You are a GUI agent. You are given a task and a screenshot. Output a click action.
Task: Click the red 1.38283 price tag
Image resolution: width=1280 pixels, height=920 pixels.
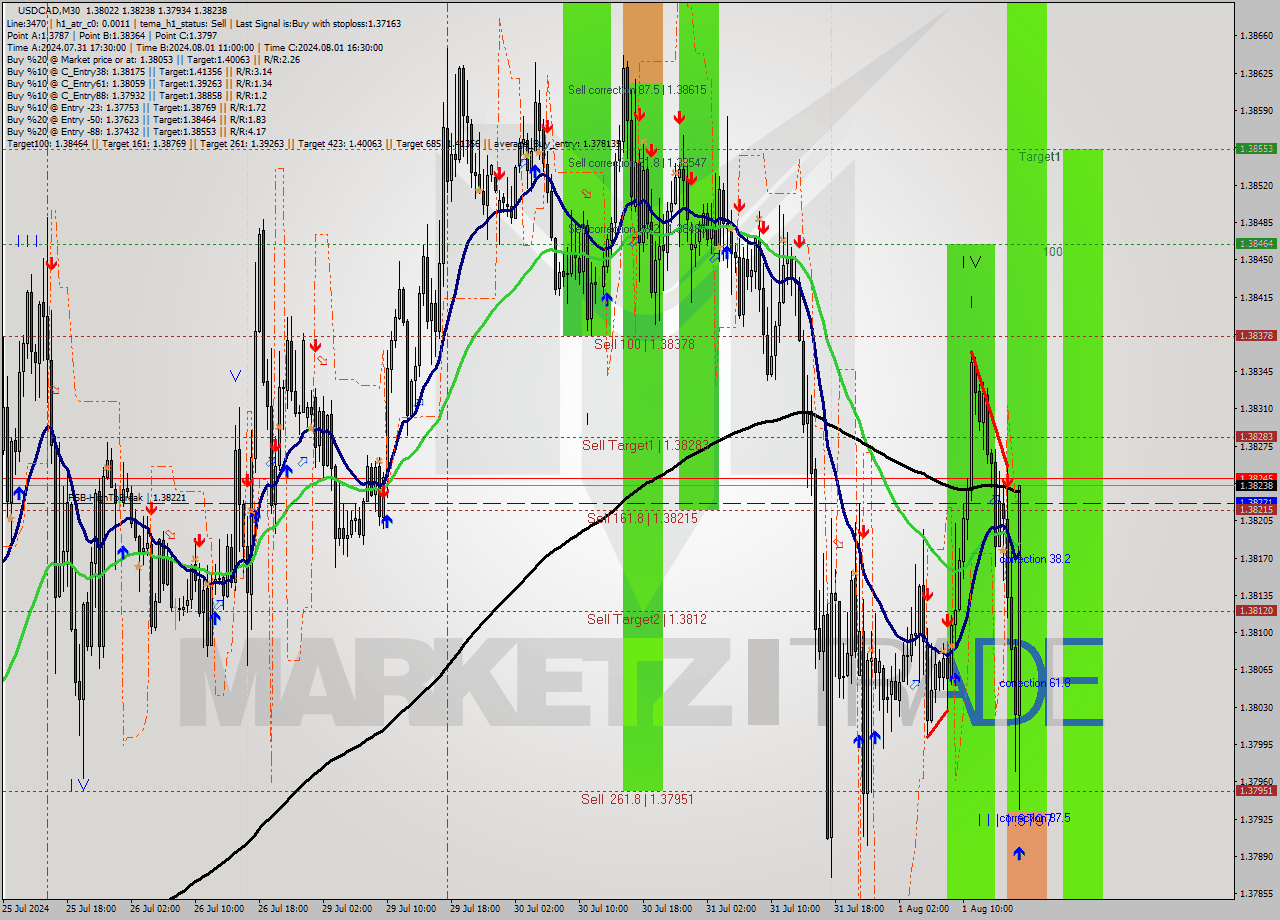[1256, 437]
